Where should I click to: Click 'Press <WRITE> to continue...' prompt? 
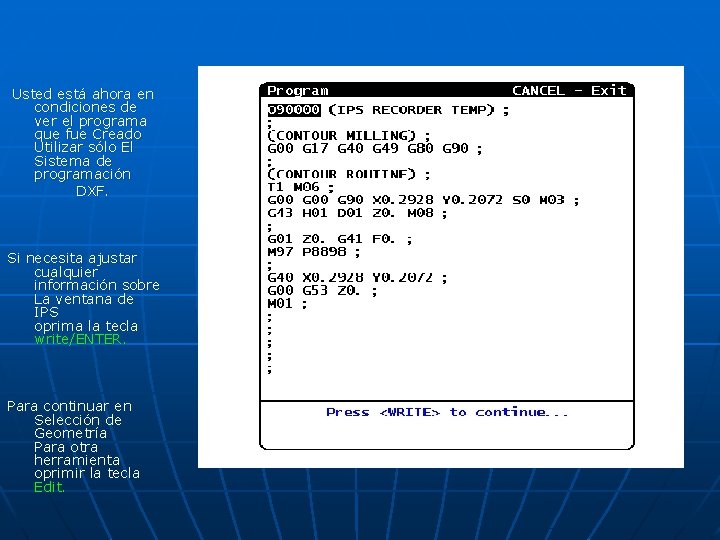[447, 412]
